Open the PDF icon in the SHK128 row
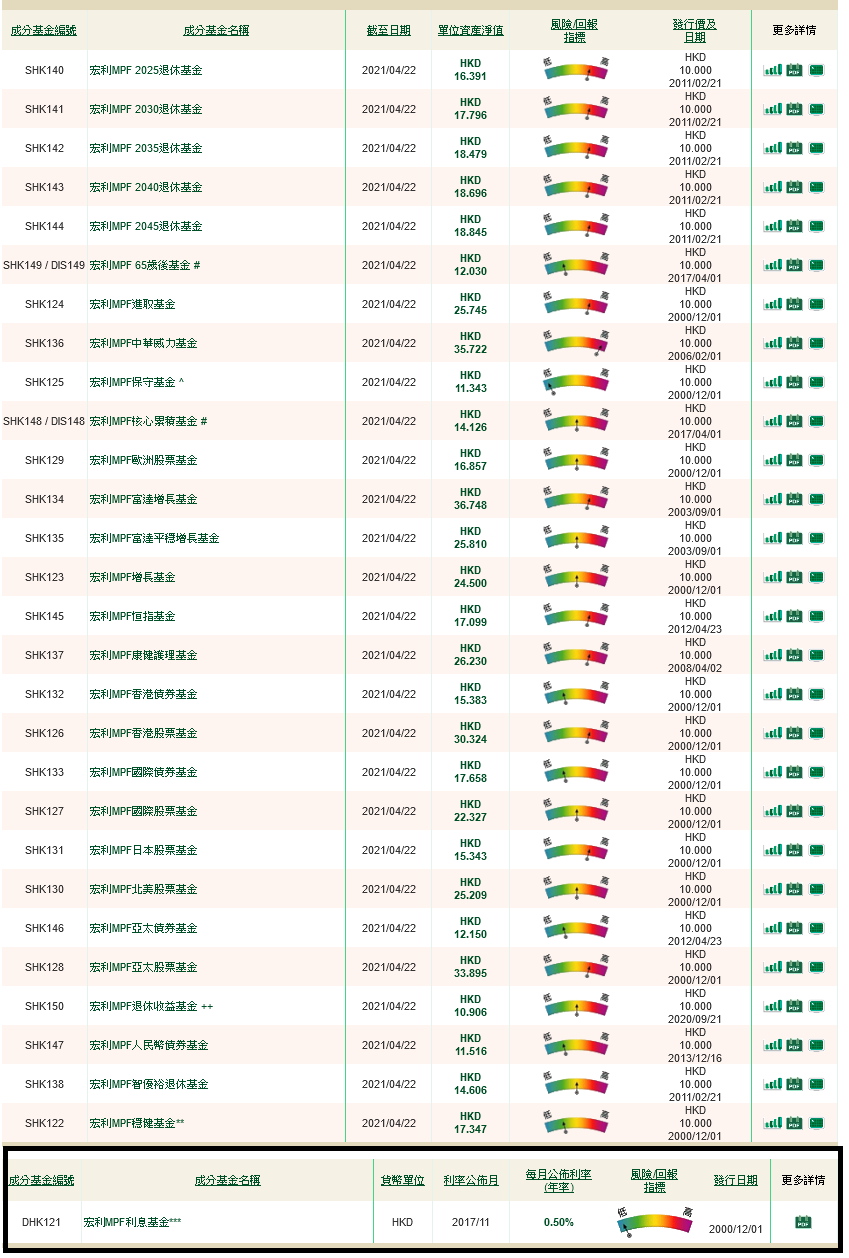The height and width of the screenshot is (1258, 849). 794,967
